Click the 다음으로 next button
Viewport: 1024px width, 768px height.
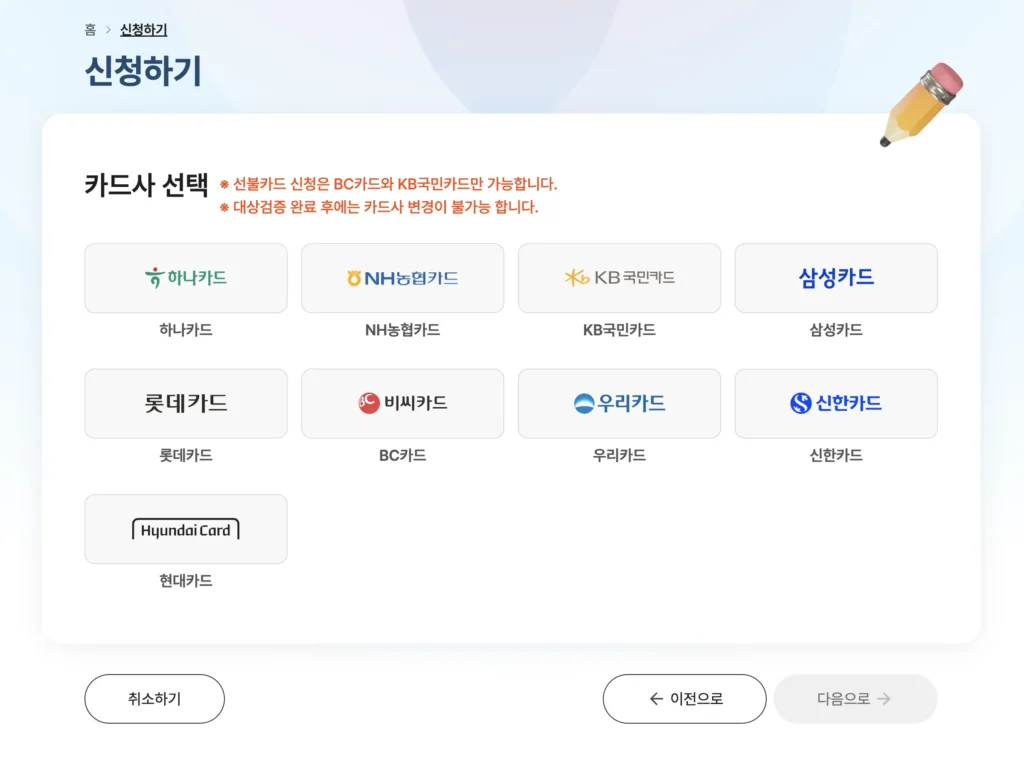855,699
